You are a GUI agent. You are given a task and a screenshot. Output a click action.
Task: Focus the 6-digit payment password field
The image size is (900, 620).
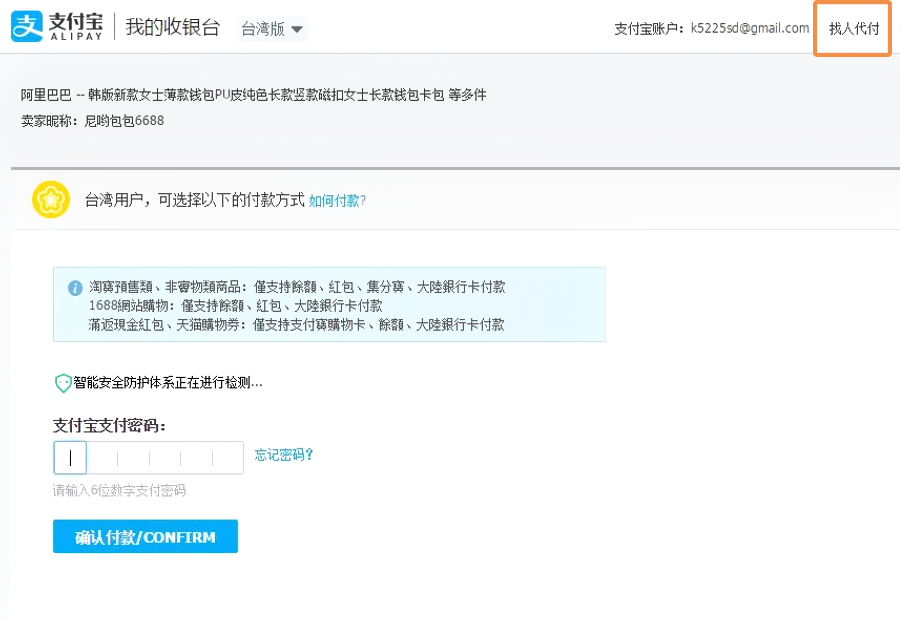[149, 458]
